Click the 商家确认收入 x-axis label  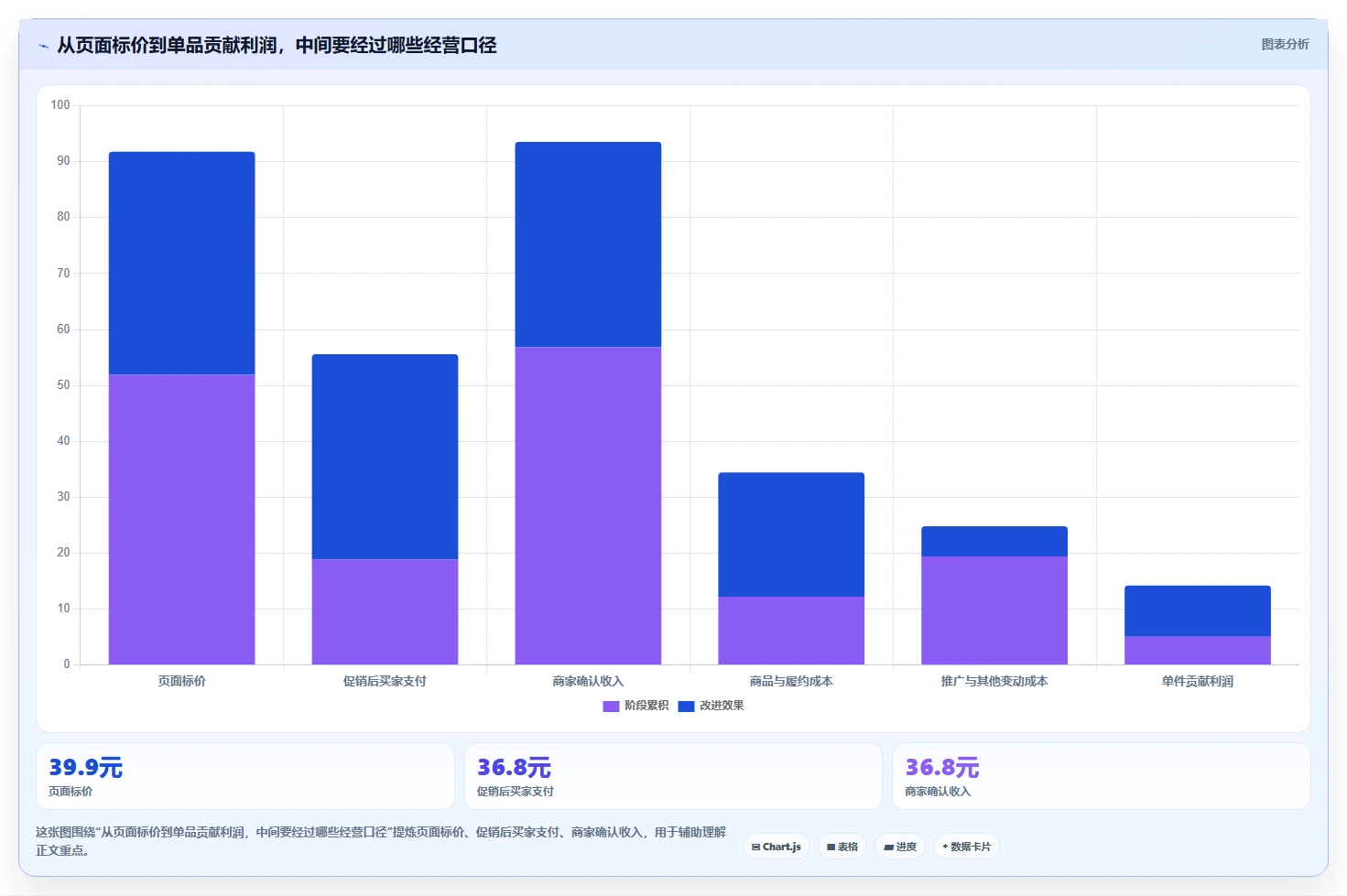pyautogui.click(x=588, y=681)
